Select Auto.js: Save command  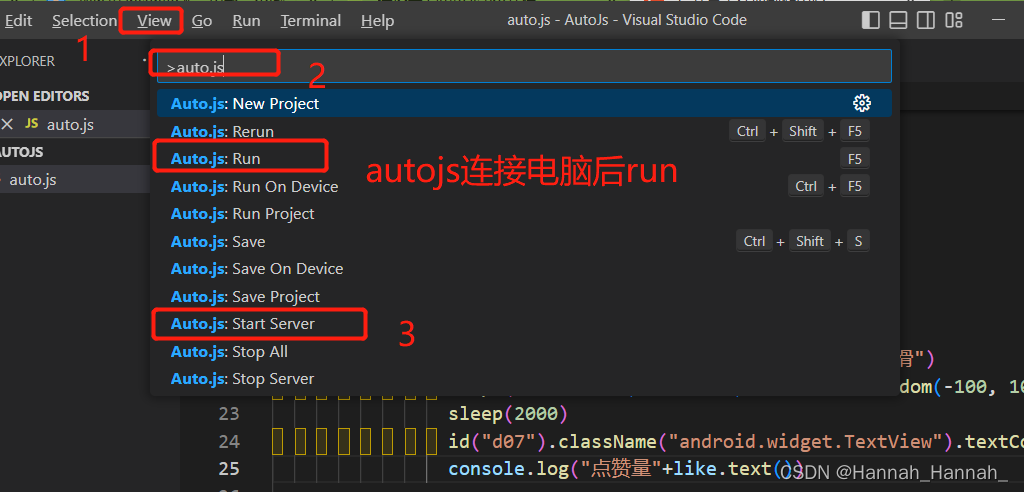(x=524, y=241)
